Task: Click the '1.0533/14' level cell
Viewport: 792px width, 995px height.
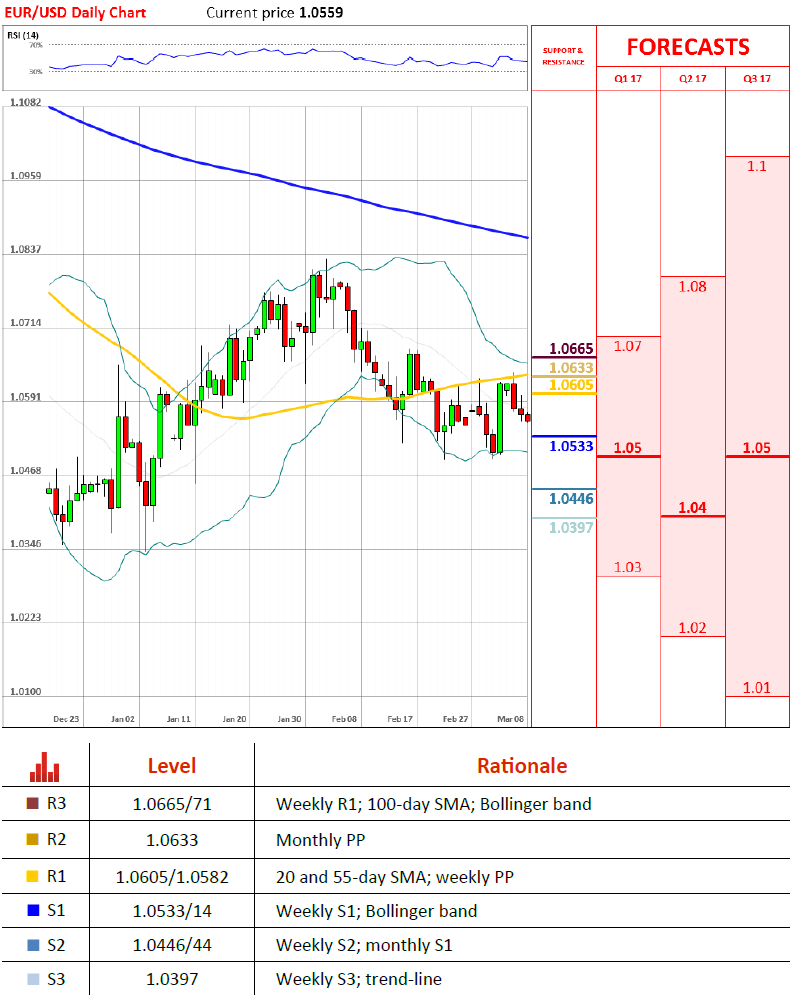Action: coord(172,911)
